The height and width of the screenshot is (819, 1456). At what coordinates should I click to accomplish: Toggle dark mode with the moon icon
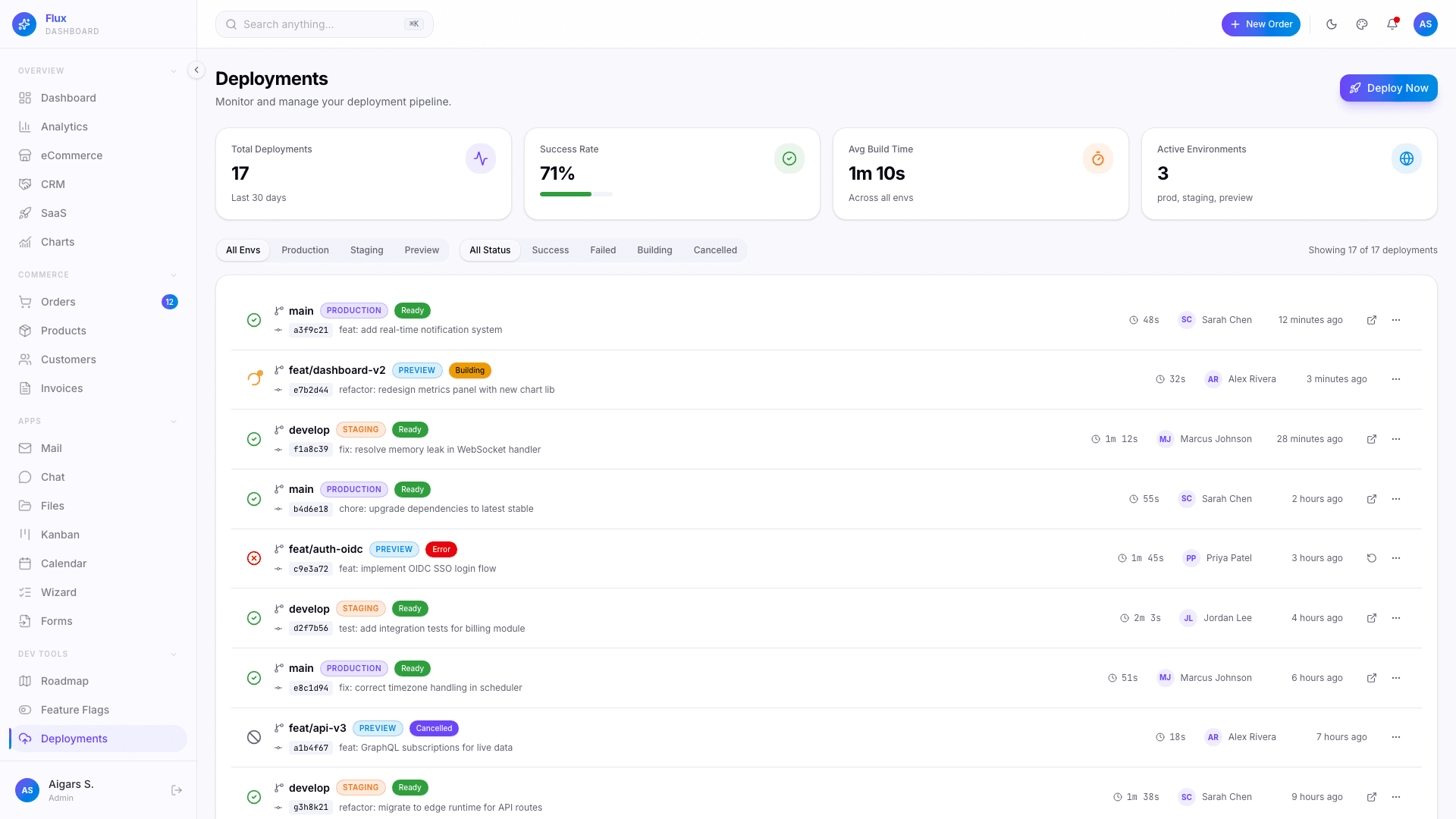[x=1332, y=24]
